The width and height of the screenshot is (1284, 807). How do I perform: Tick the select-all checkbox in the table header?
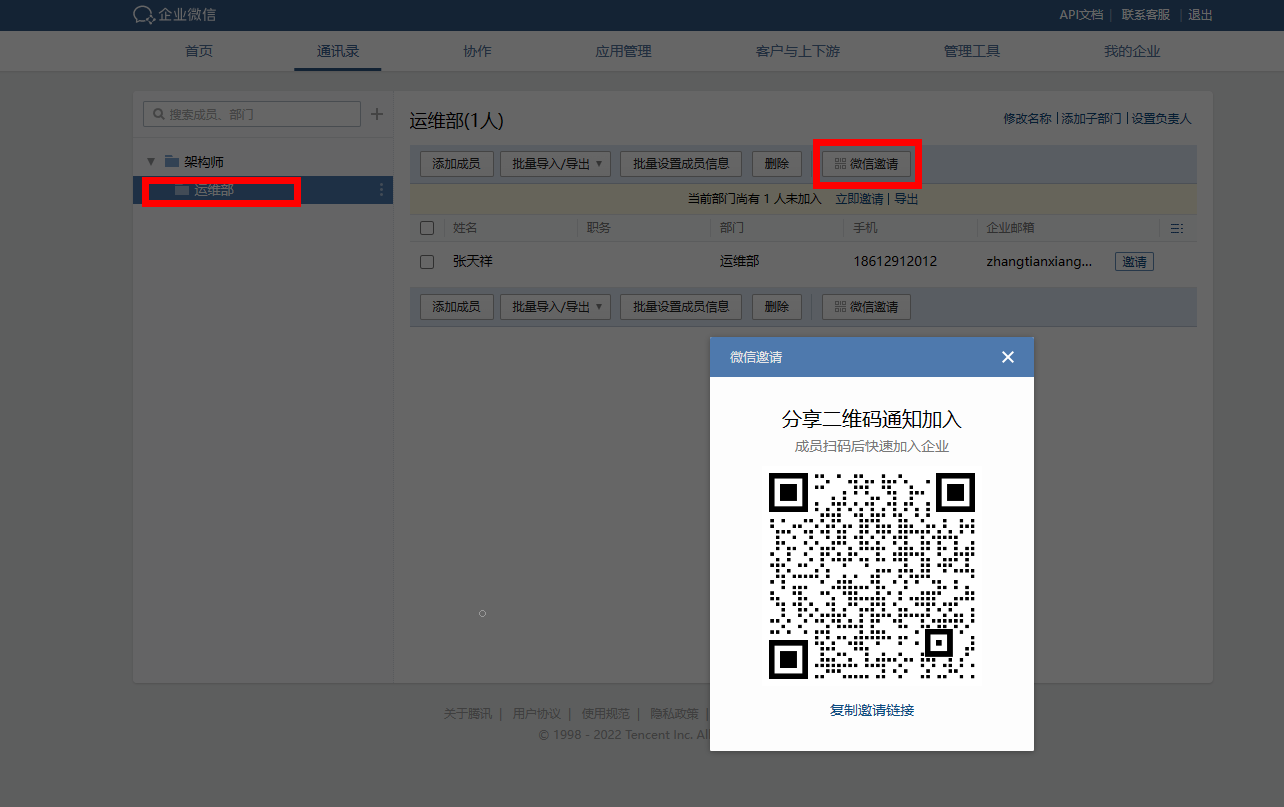pyautogui.click(x=427, y=228)
